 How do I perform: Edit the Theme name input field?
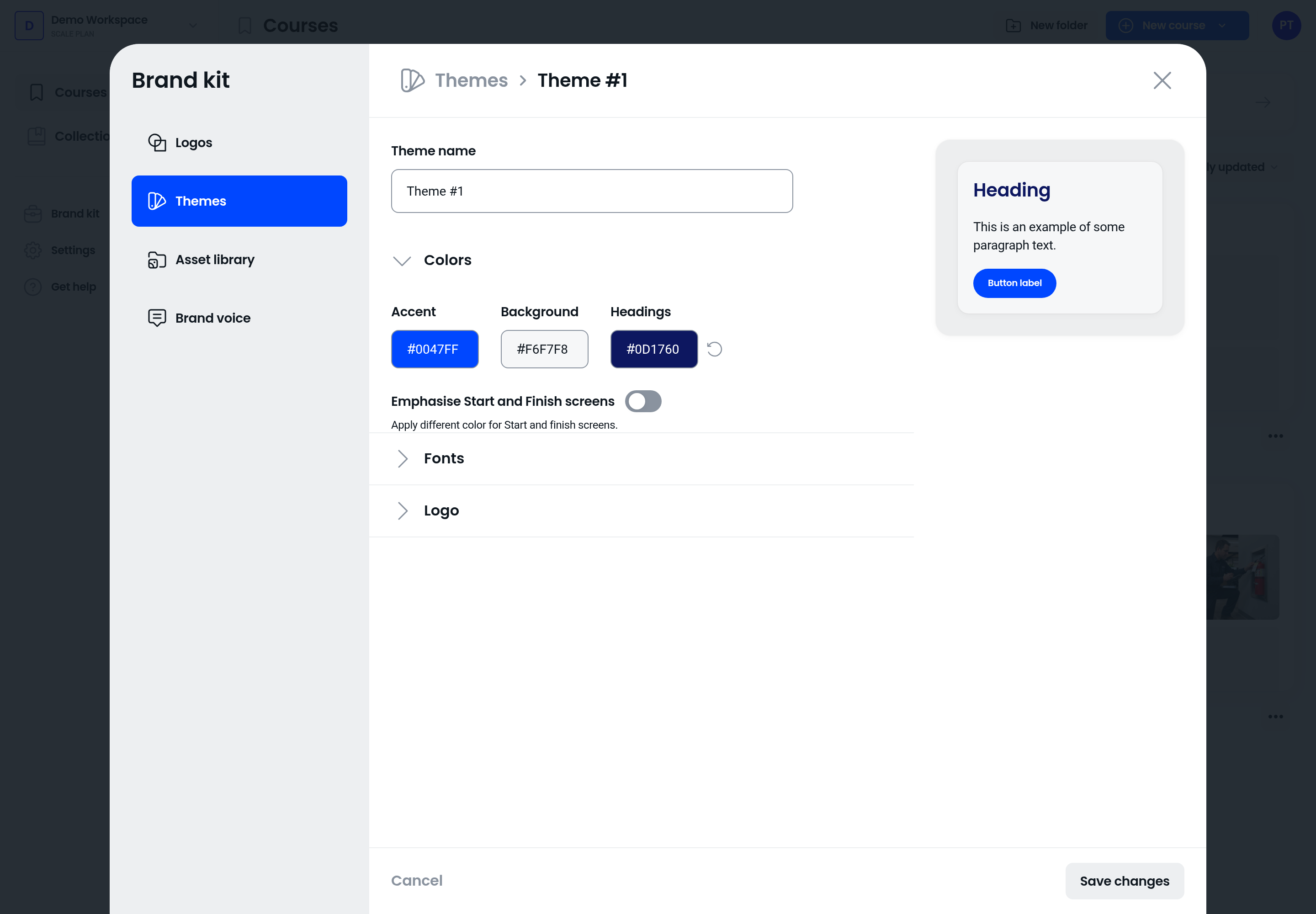click(592, 191)
